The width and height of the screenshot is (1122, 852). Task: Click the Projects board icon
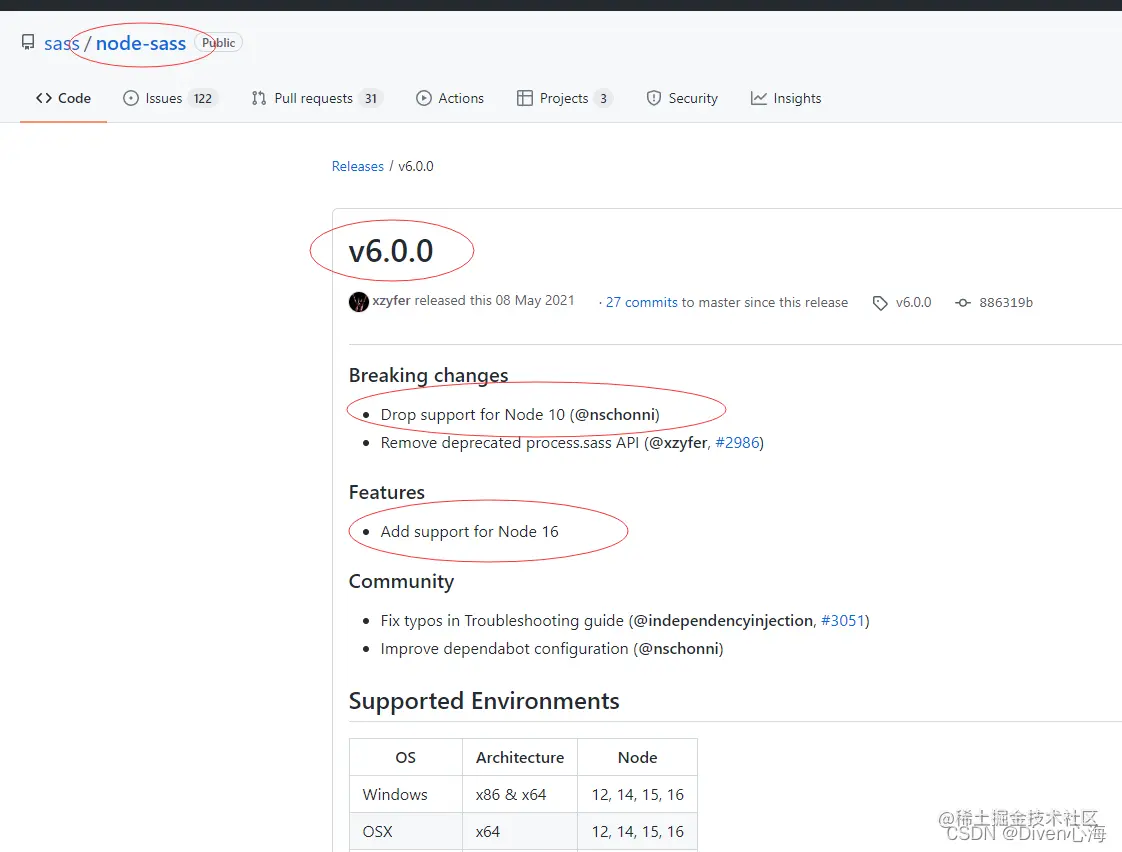tap(525, 99)
